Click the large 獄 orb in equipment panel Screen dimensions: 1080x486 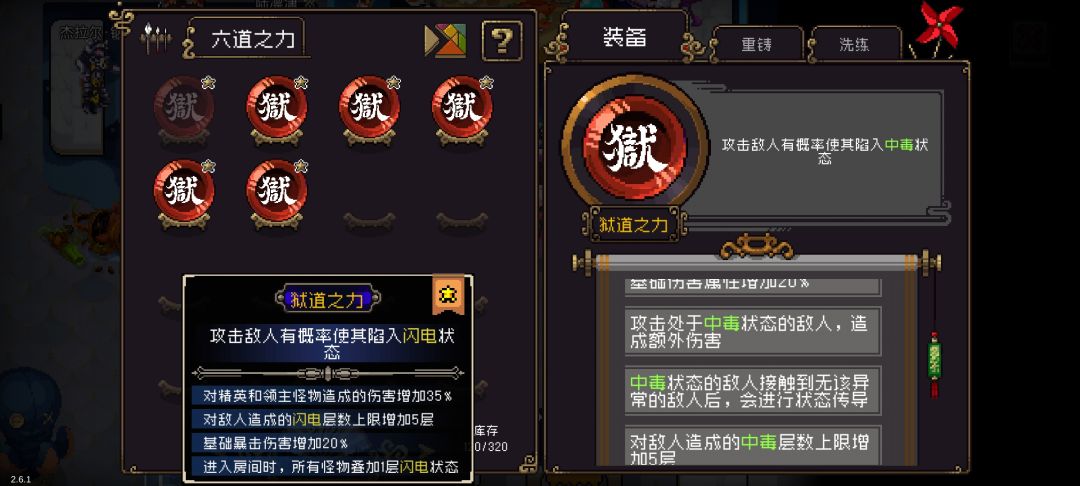[x=634, y=147]
